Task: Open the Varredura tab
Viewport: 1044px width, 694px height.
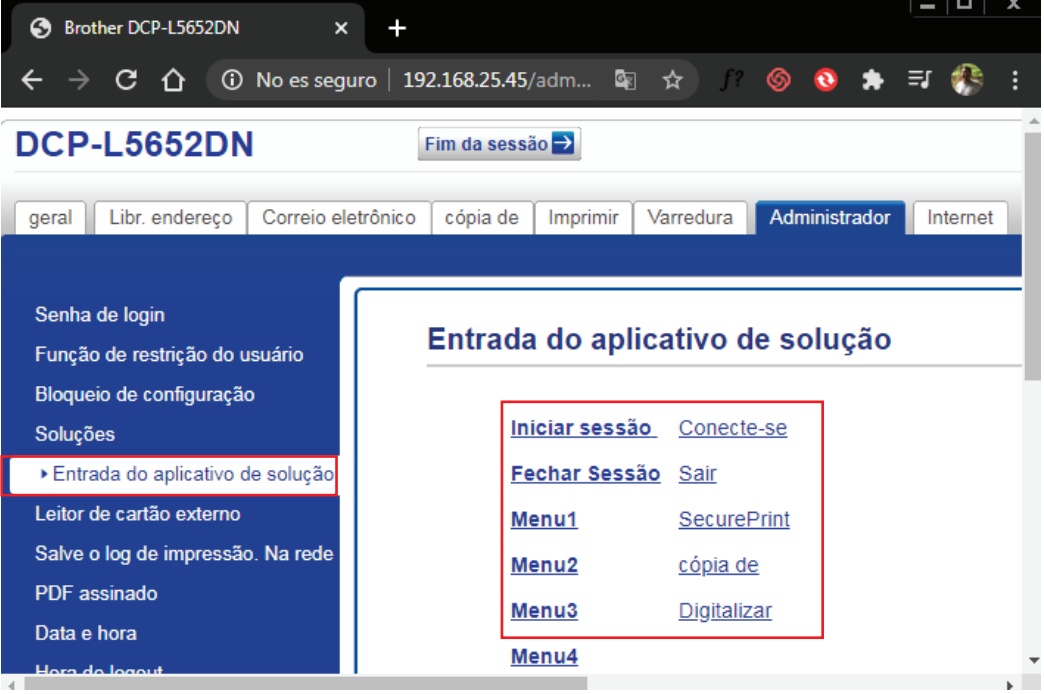Action: pyautogui.click(x=689, y=217)
